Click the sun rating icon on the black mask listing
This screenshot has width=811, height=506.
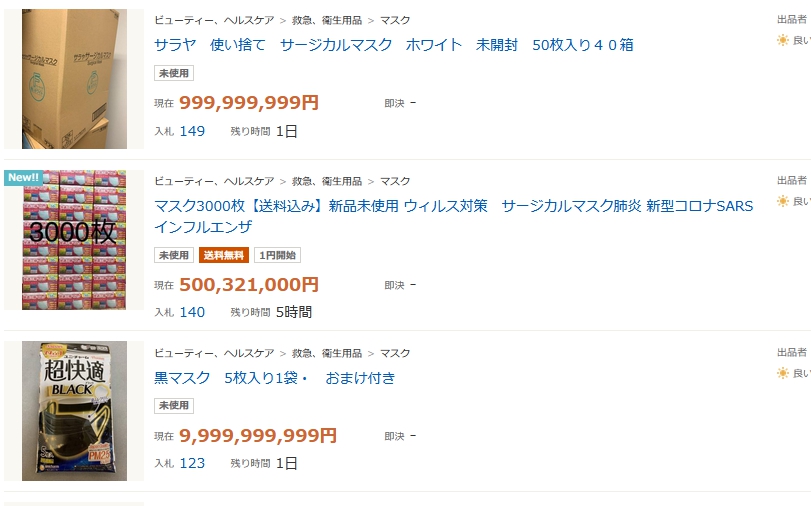pyautogui.click(x=783, y=373)
